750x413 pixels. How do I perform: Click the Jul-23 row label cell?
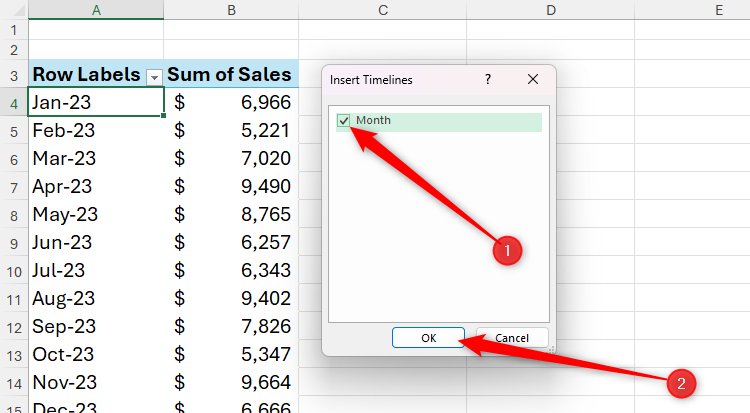coord(96,270)
